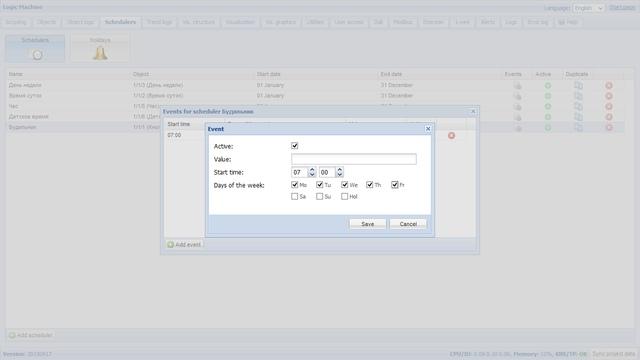This screenshot has width=640, height=360.
Task: Duplicate the Час scheduler
Action: click(578, 107)
